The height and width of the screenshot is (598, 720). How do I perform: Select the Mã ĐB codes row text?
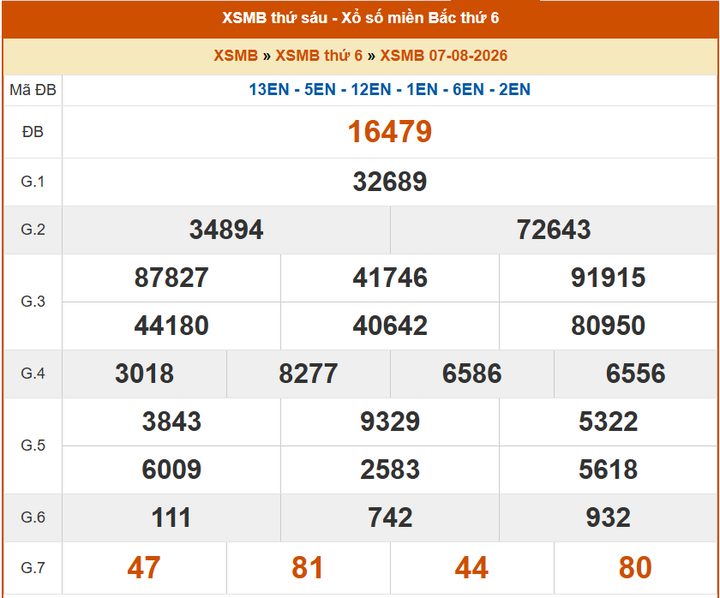coord(389,89)
